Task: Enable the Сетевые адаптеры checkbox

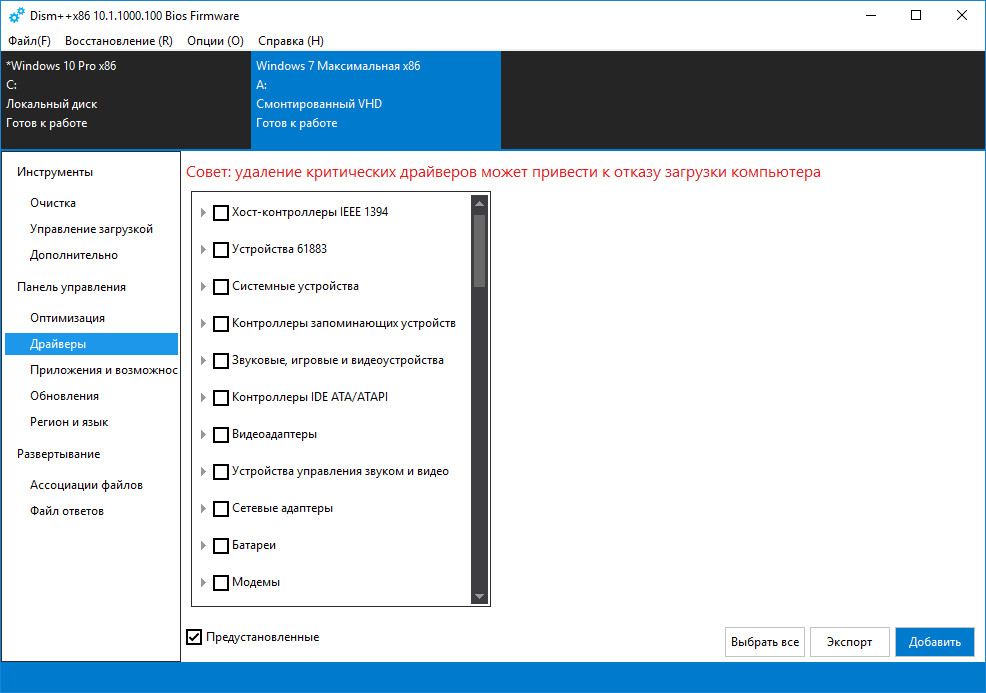Action: click(x=221, y=509)
